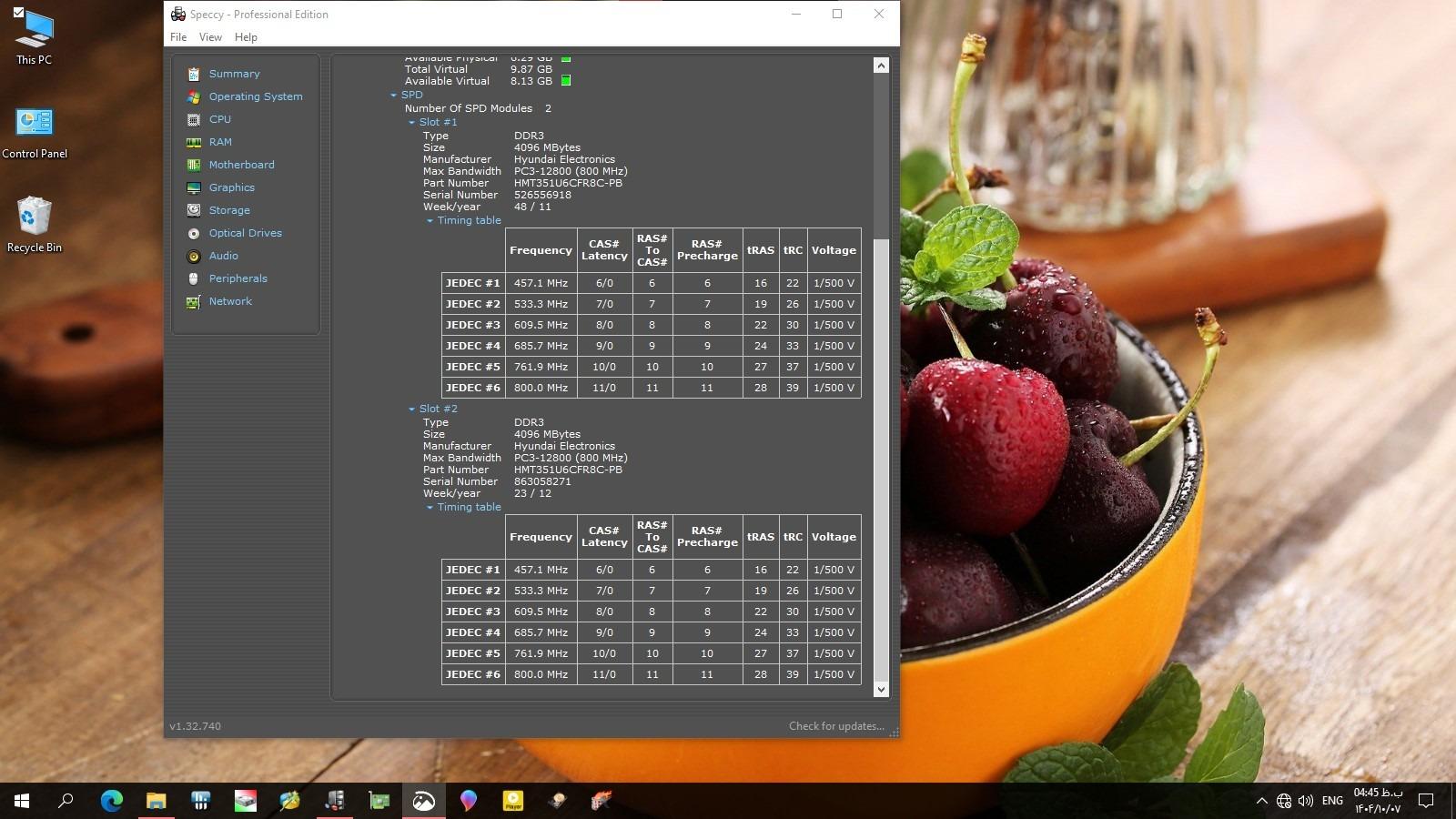Open the File menu
Viewport: 1456px width, 819px height.
pyautogui.click(x=178, y=37)
